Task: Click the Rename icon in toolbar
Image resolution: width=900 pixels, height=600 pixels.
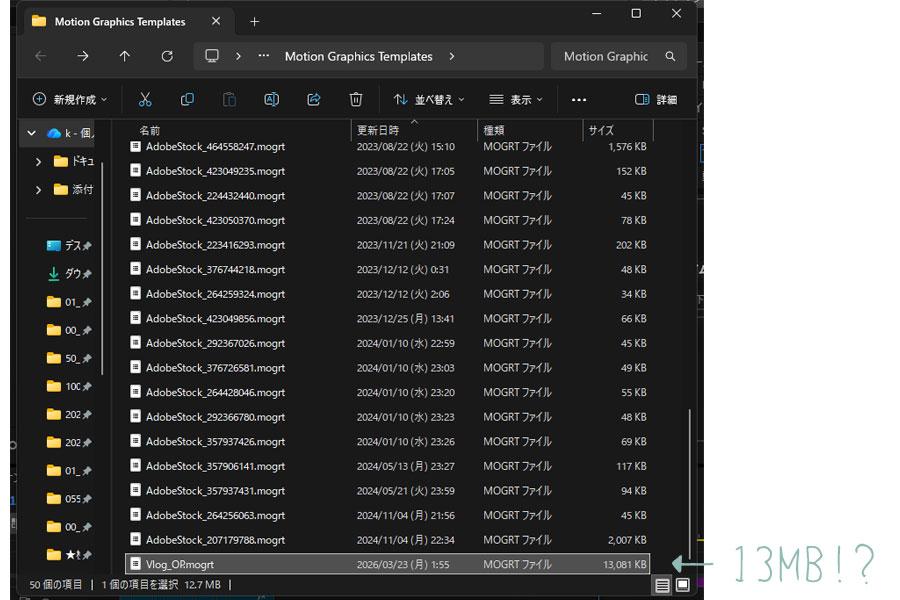Action: tap(271, 99)
